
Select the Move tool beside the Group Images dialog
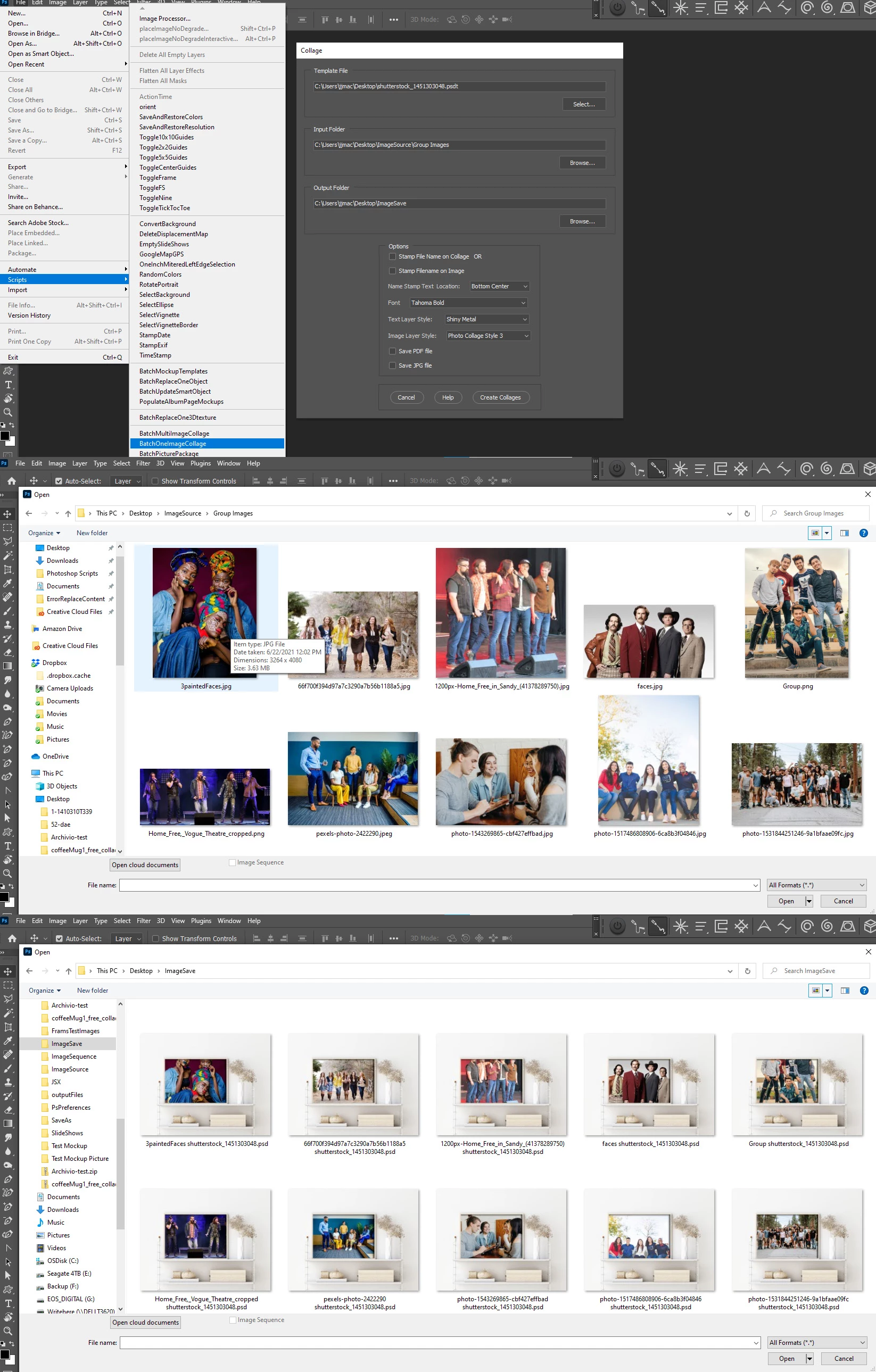(7, 514)
